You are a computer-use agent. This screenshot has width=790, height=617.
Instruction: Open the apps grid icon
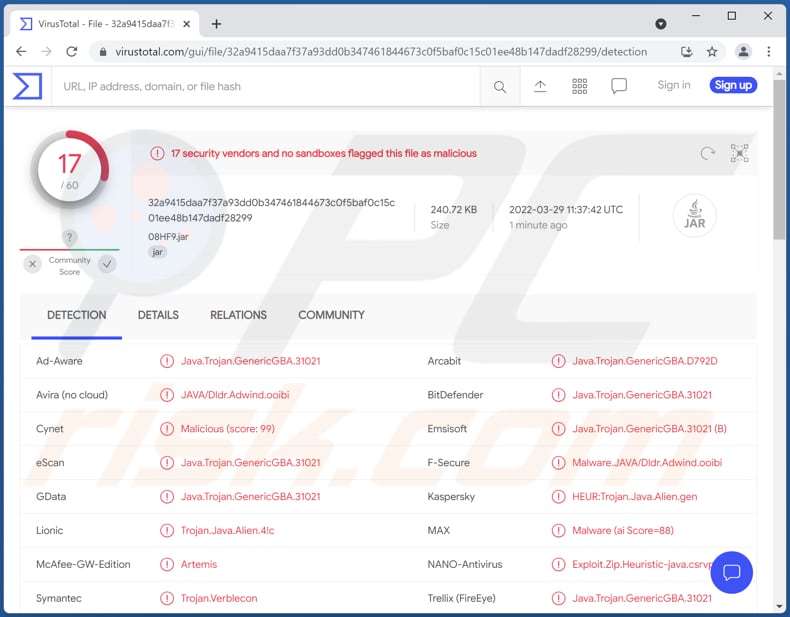click(x=580, y=87)
